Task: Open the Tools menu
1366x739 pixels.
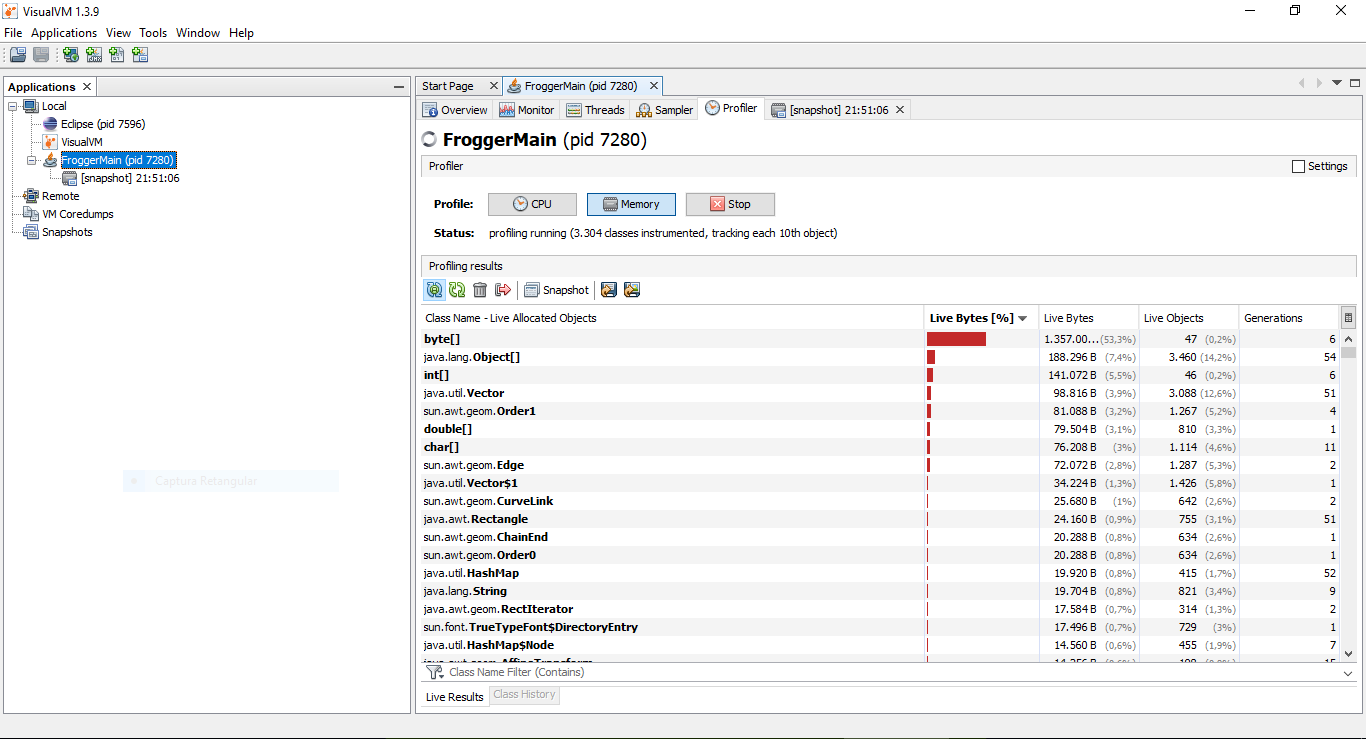Action: pos(153,33)
